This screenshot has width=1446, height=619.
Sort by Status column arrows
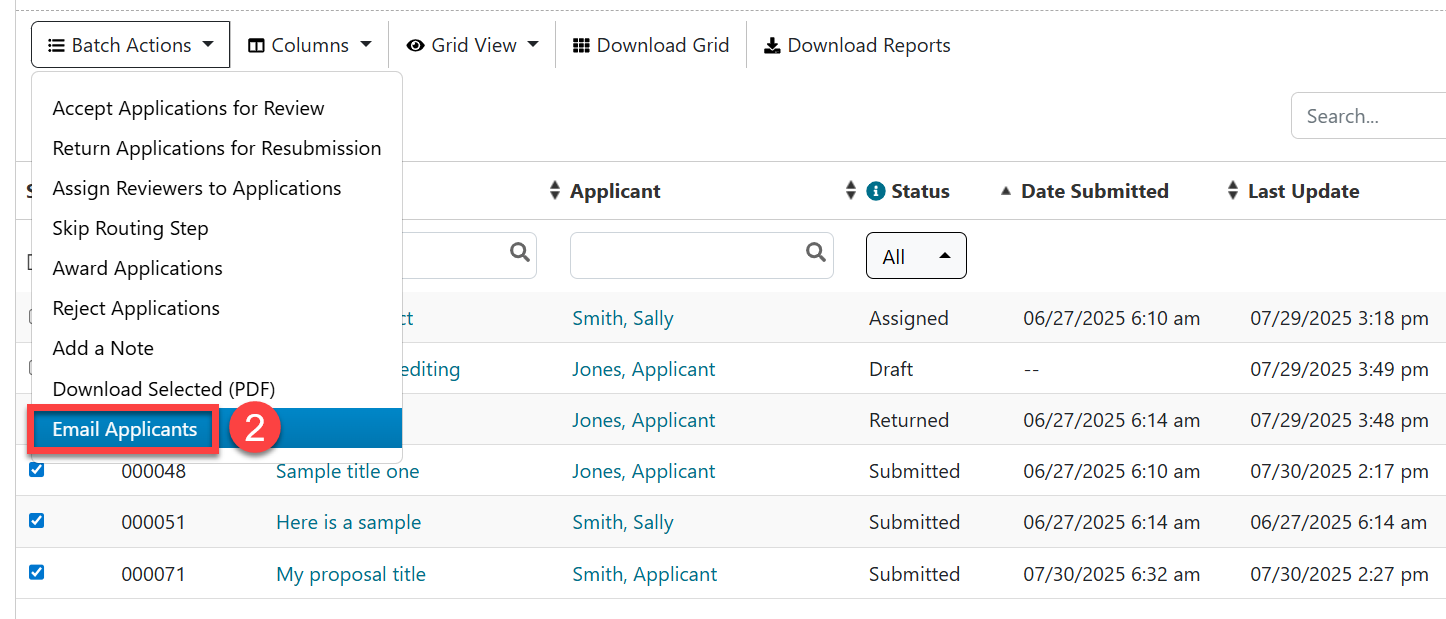coord(851,191)
